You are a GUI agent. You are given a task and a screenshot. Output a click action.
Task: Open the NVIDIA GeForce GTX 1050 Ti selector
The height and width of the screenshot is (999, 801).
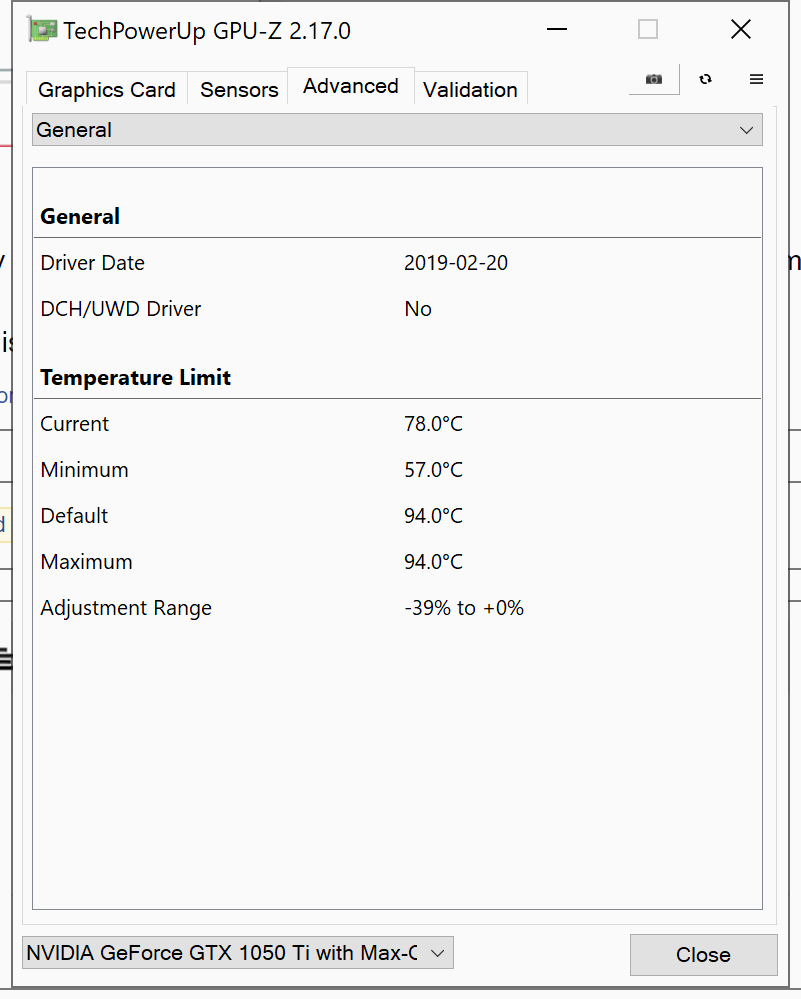(x=238, y=953)
